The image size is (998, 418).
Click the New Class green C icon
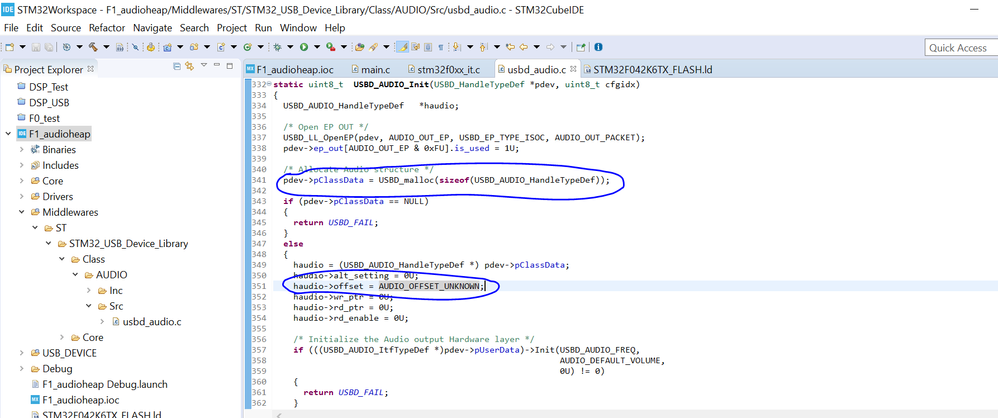click(x=247, y=47)
